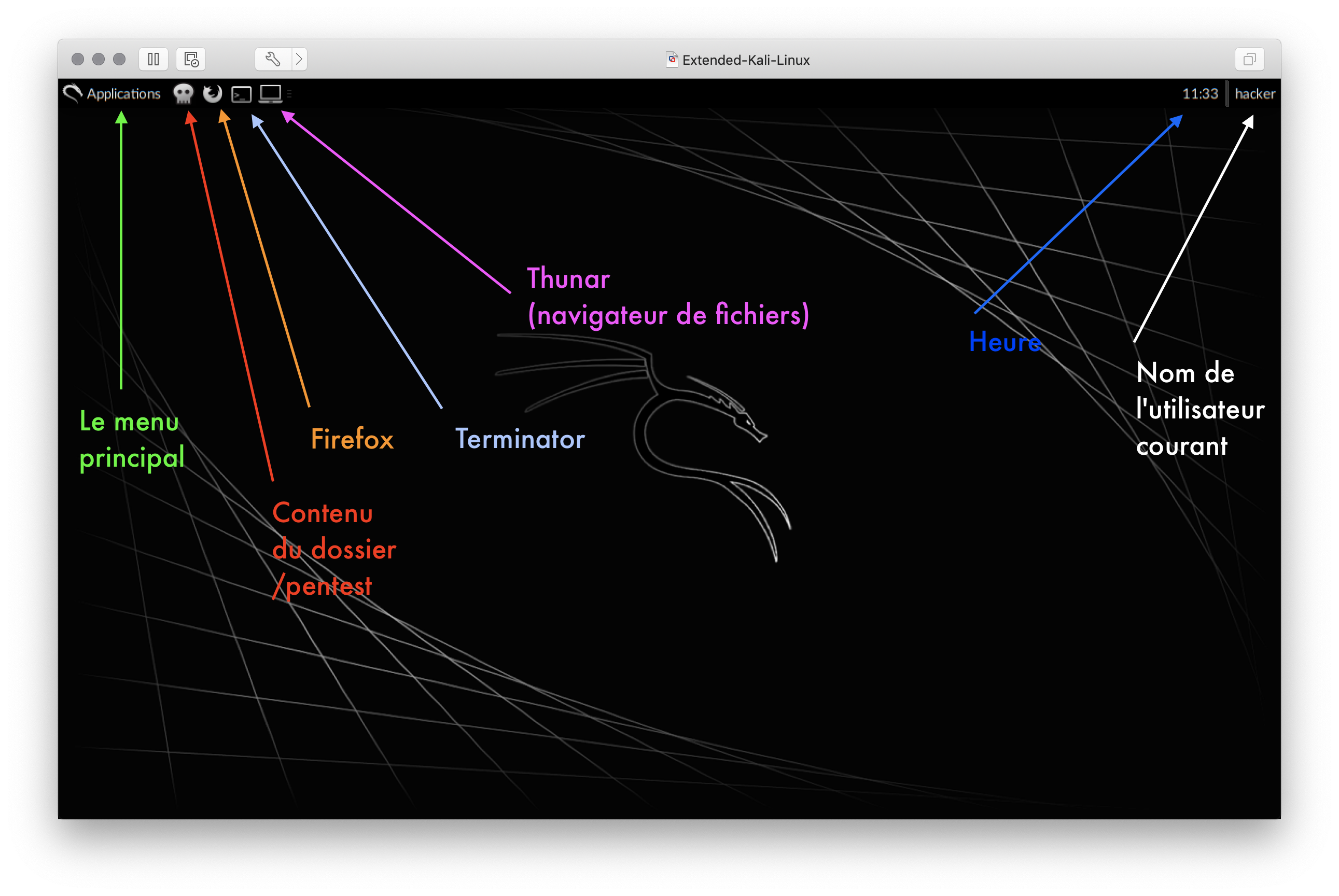Open virtual machine settings wrench icon
1339x896 pixels.
point(273,59)
